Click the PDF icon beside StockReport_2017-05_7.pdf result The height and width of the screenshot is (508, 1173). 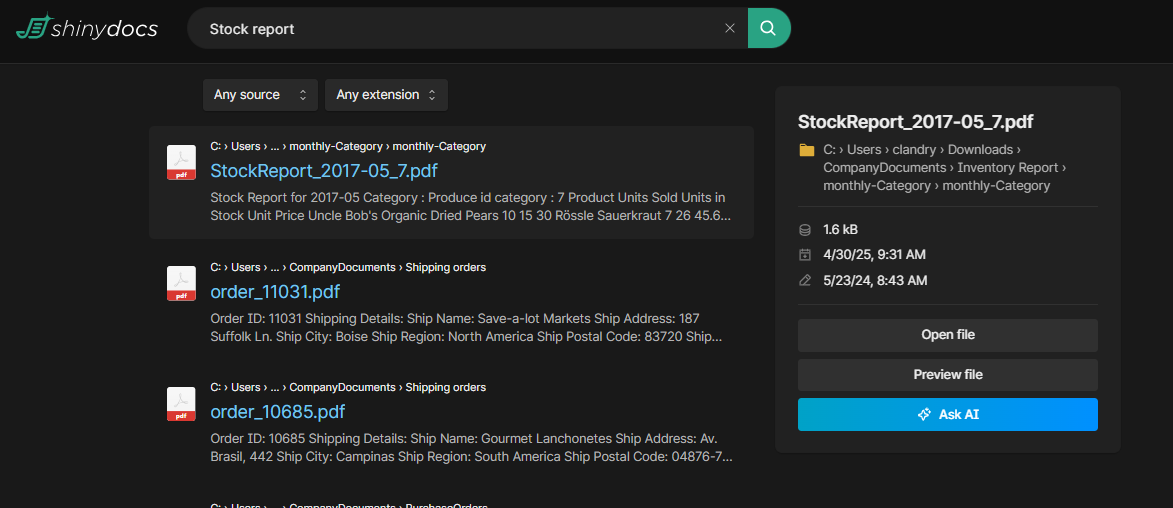pos(181,163)
